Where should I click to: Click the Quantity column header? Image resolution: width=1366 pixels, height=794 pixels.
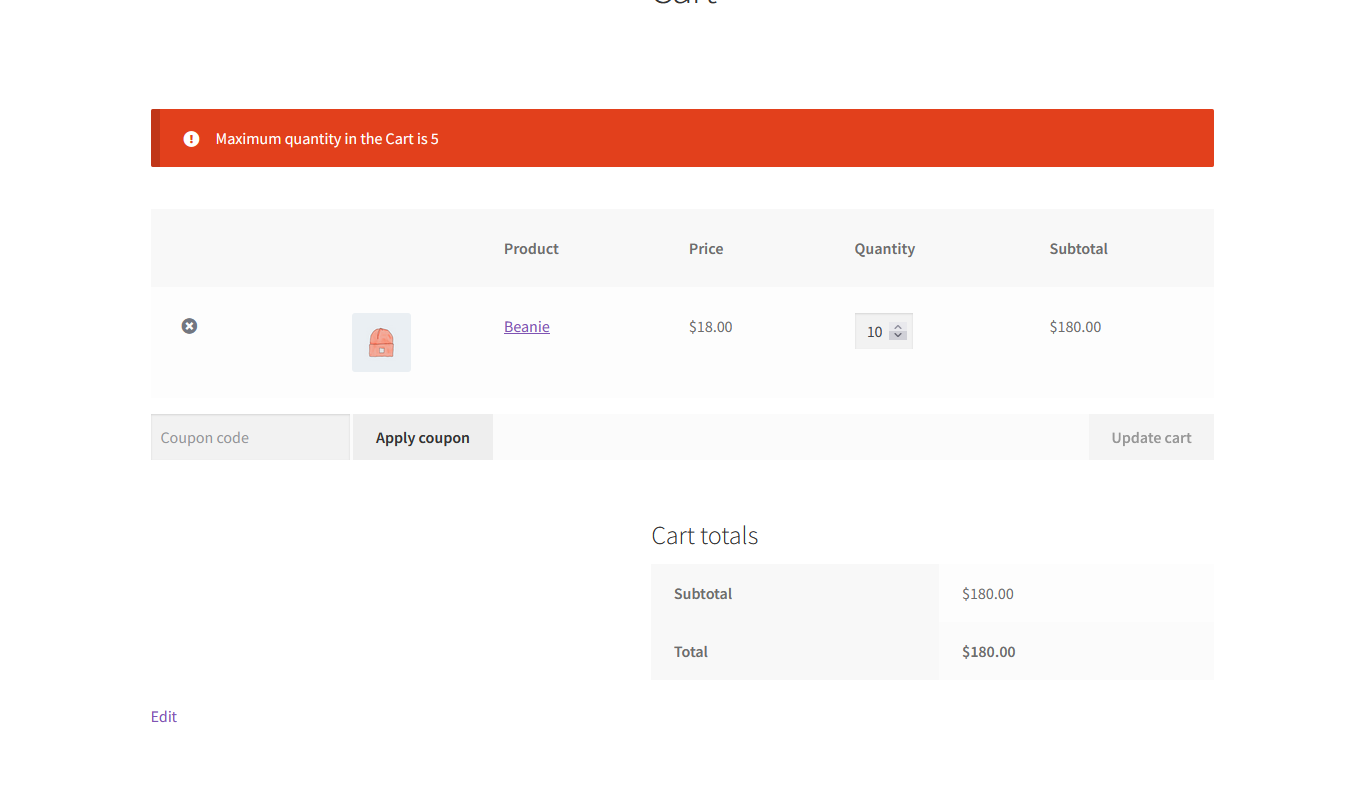pos(884,249)
